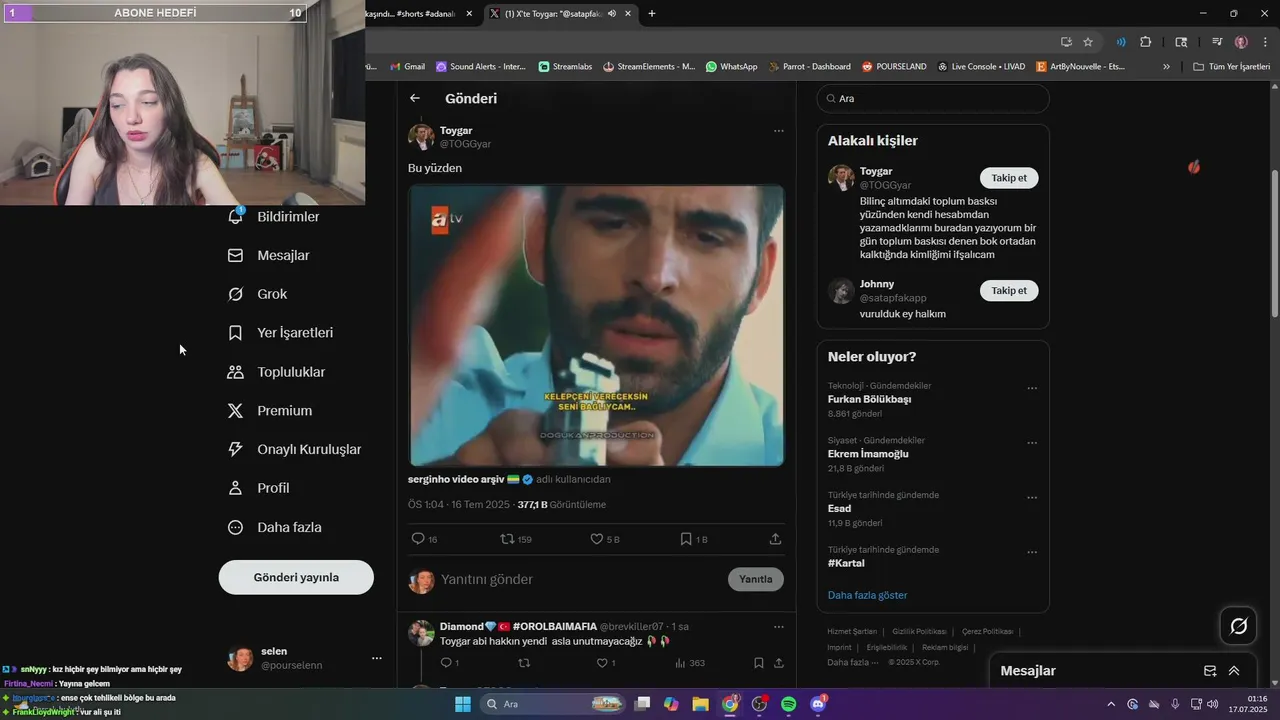Open Tüm Yer İşaretleri folder

tap(1231, 67)
